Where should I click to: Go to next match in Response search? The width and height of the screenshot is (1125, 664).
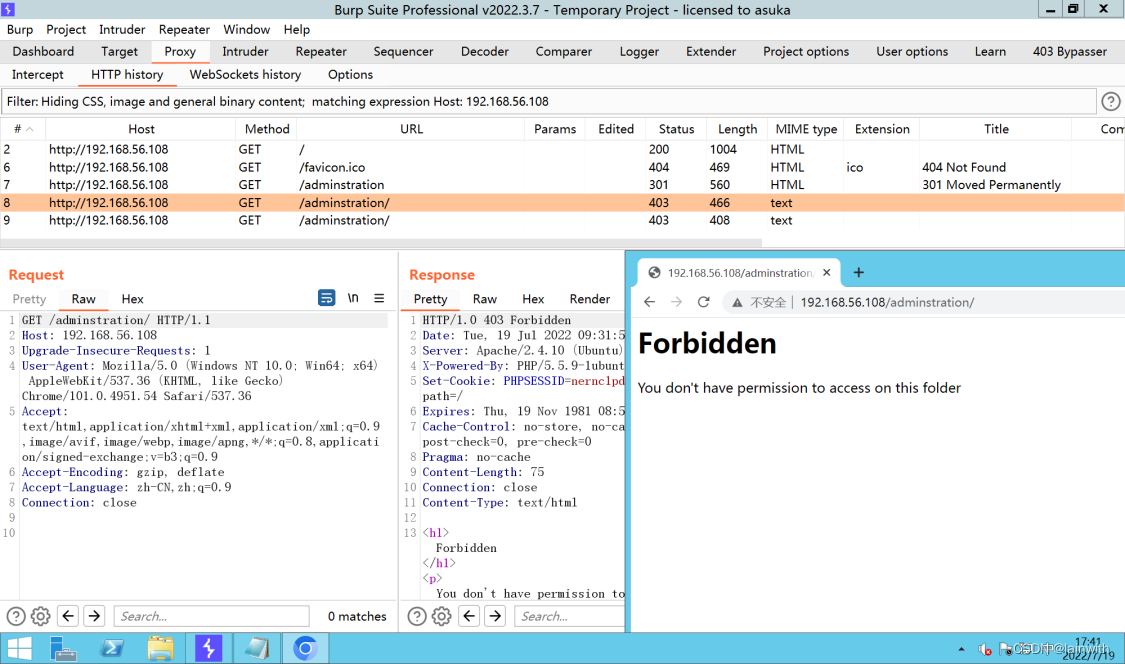tap(495, 616)
